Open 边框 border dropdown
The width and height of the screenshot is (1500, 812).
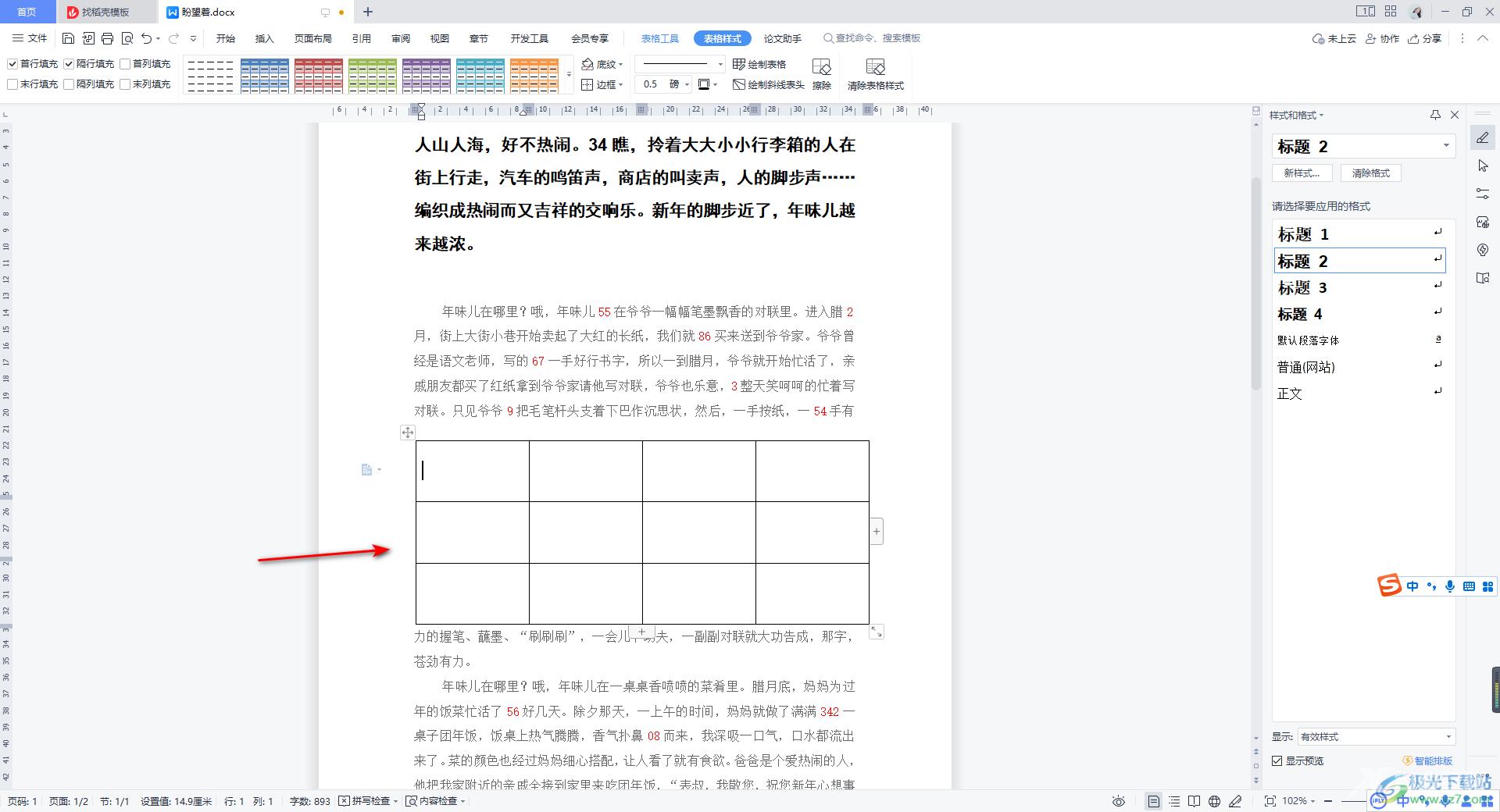coord(602,84)
